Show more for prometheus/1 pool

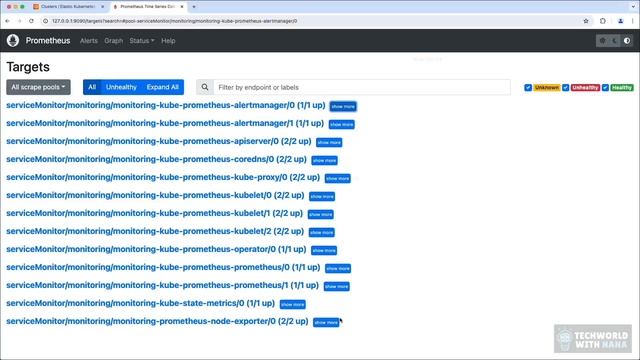[336, 286]
